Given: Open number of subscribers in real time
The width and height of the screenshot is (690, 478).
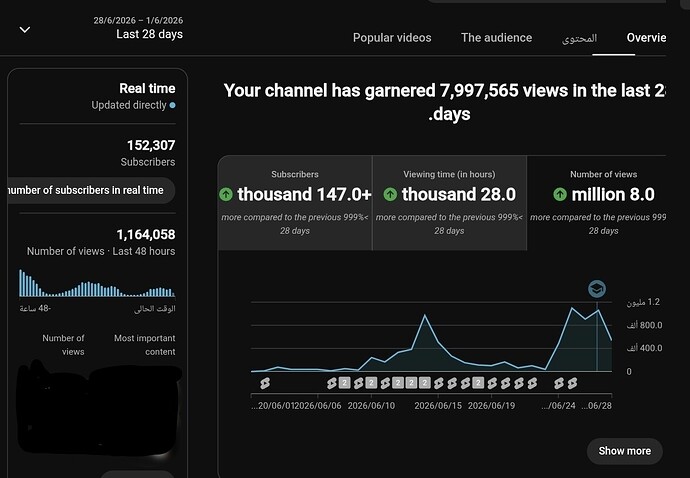Looking at the screenshot, I should [91, 190].
